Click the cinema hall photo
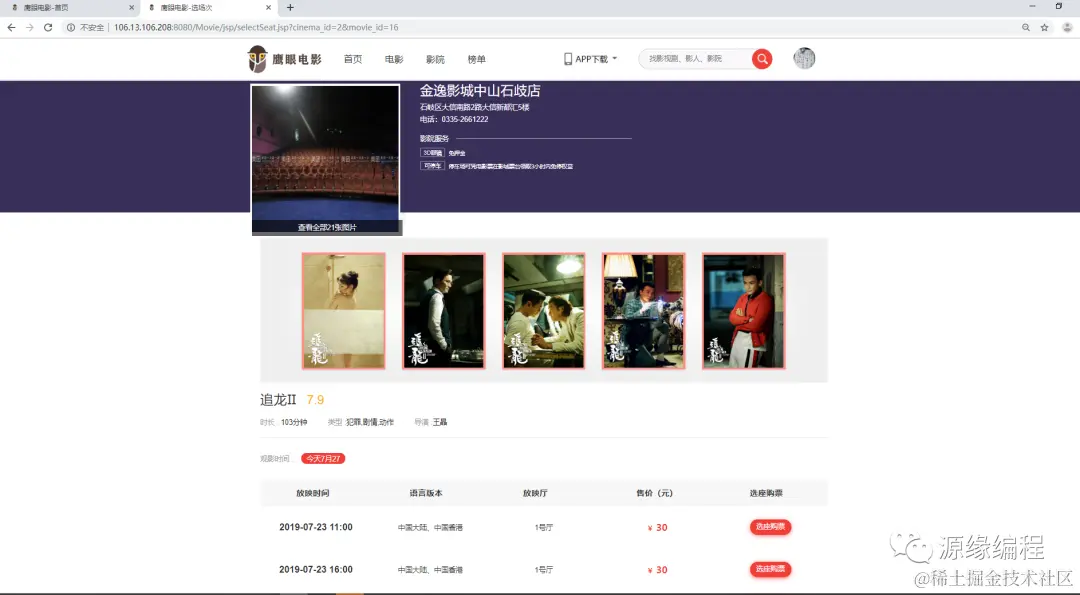Screen dimensions: 1080x595 pyautogui.click(x=326, y=153)
